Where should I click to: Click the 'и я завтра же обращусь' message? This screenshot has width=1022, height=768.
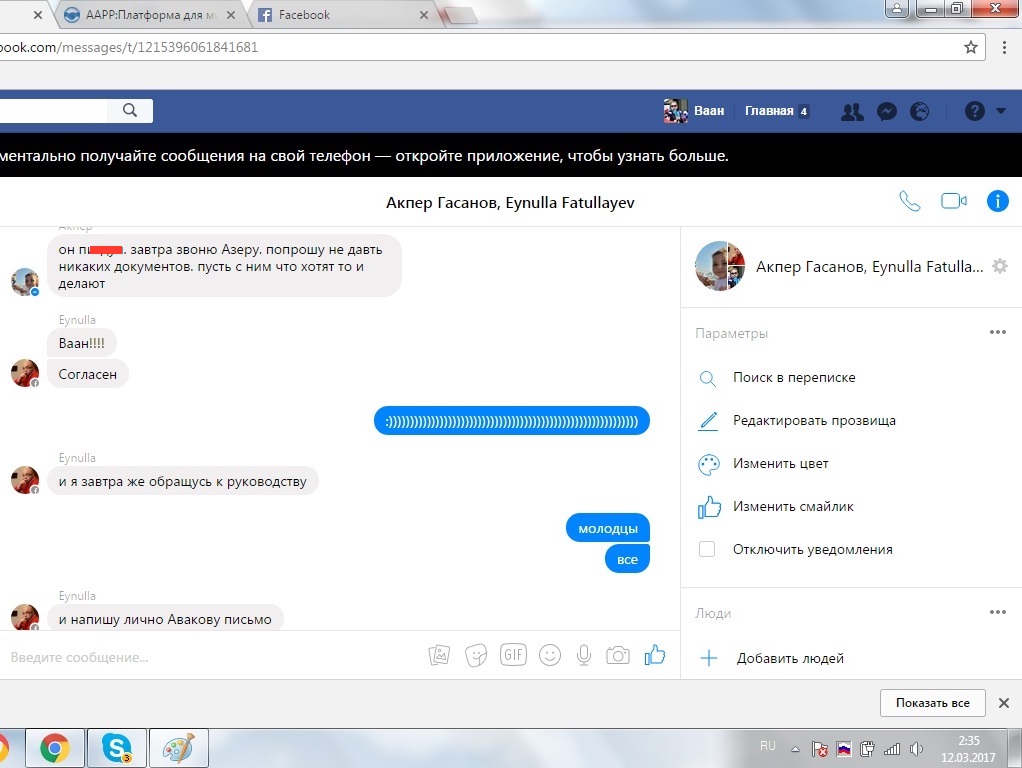(x=182, y=482)
